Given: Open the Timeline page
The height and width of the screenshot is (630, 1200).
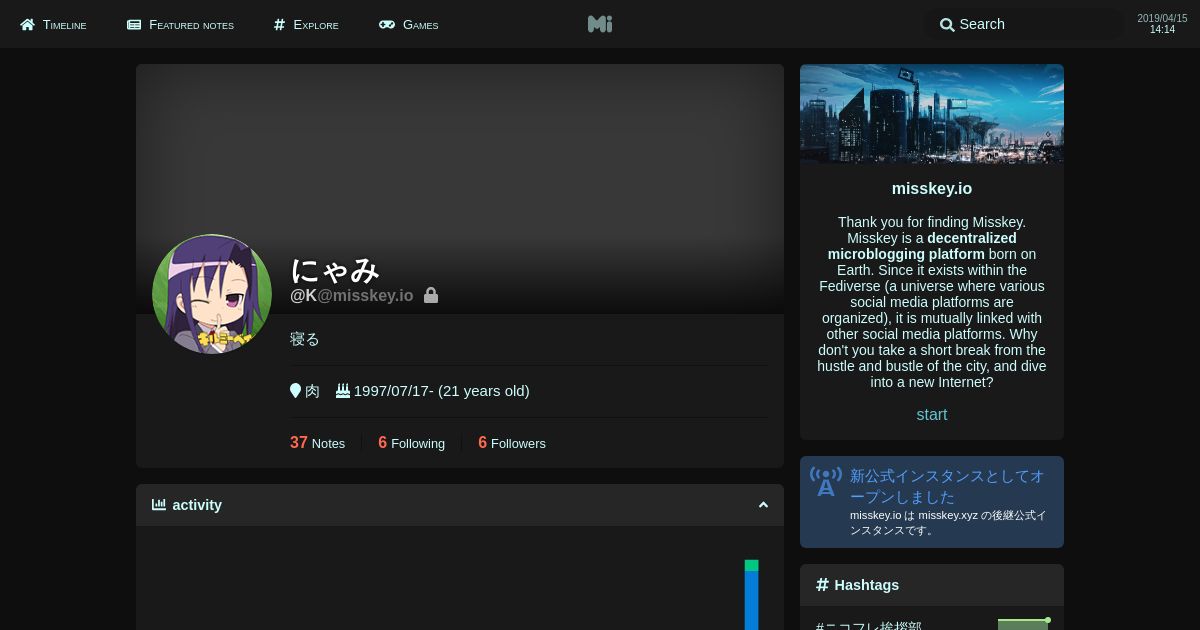Looking at the screenshot, I should (x=53, y=24).
